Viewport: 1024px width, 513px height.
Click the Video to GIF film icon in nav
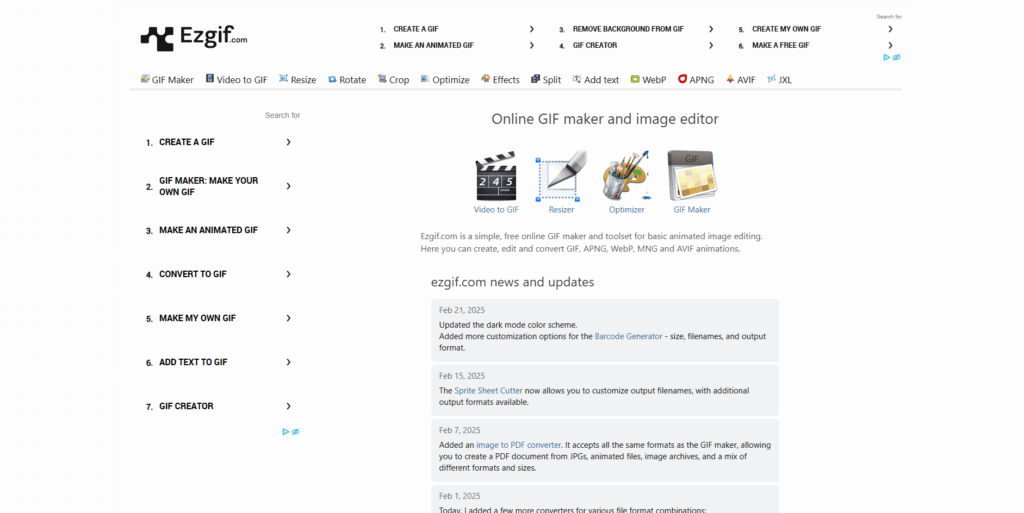tap(210, 79)
